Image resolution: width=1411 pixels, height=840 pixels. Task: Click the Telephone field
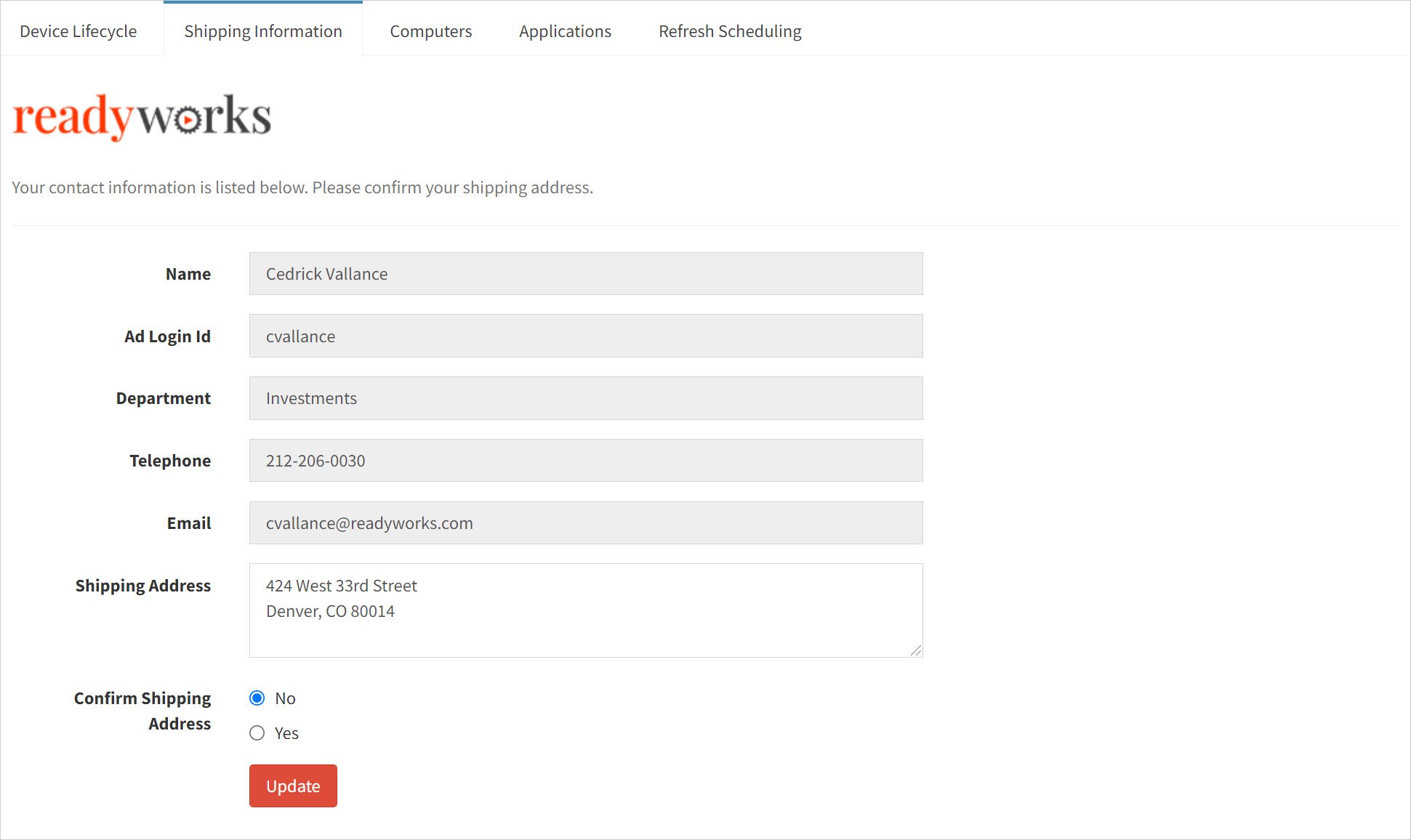(586, 461)
